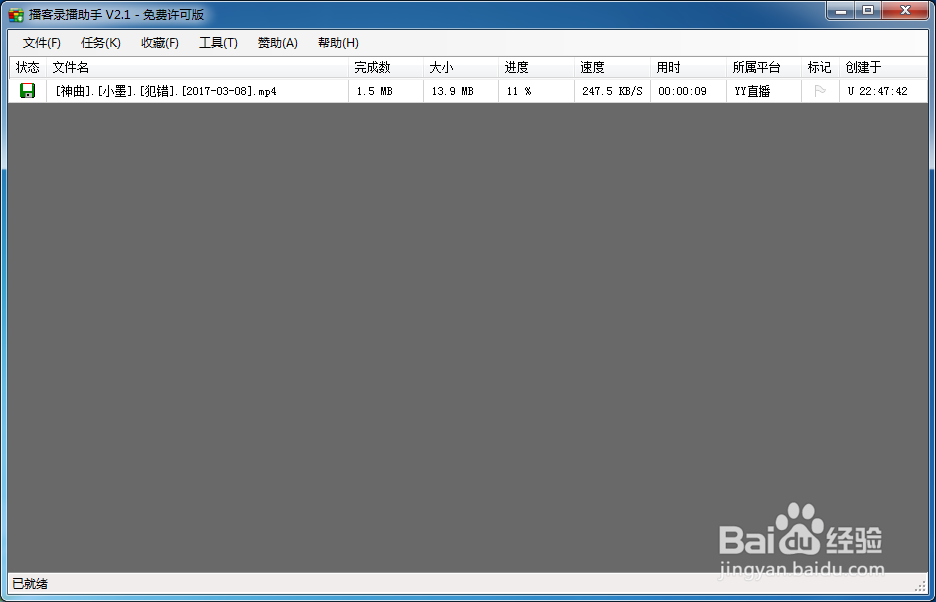The width and height of the screenshot is (936, 602).
Task: Open the 收藏(F) menu
Action: point(160,43)
